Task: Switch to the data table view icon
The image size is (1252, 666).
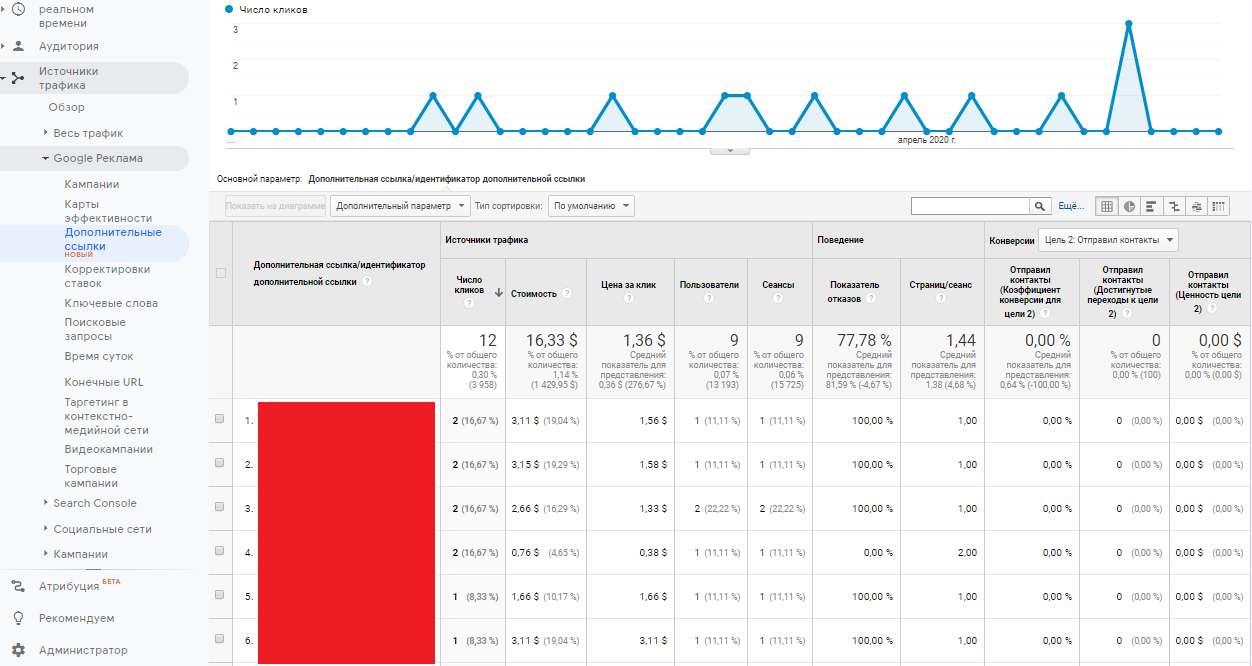Action: coord(1107,206)
